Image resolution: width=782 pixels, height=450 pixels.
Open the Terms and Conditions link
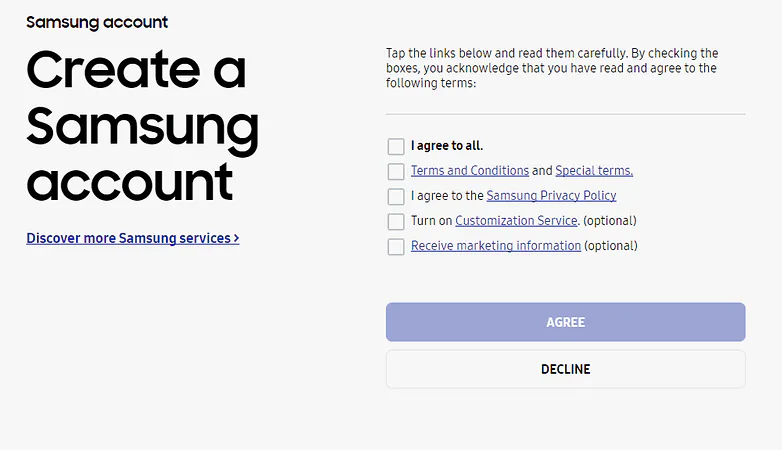(470, 171)
